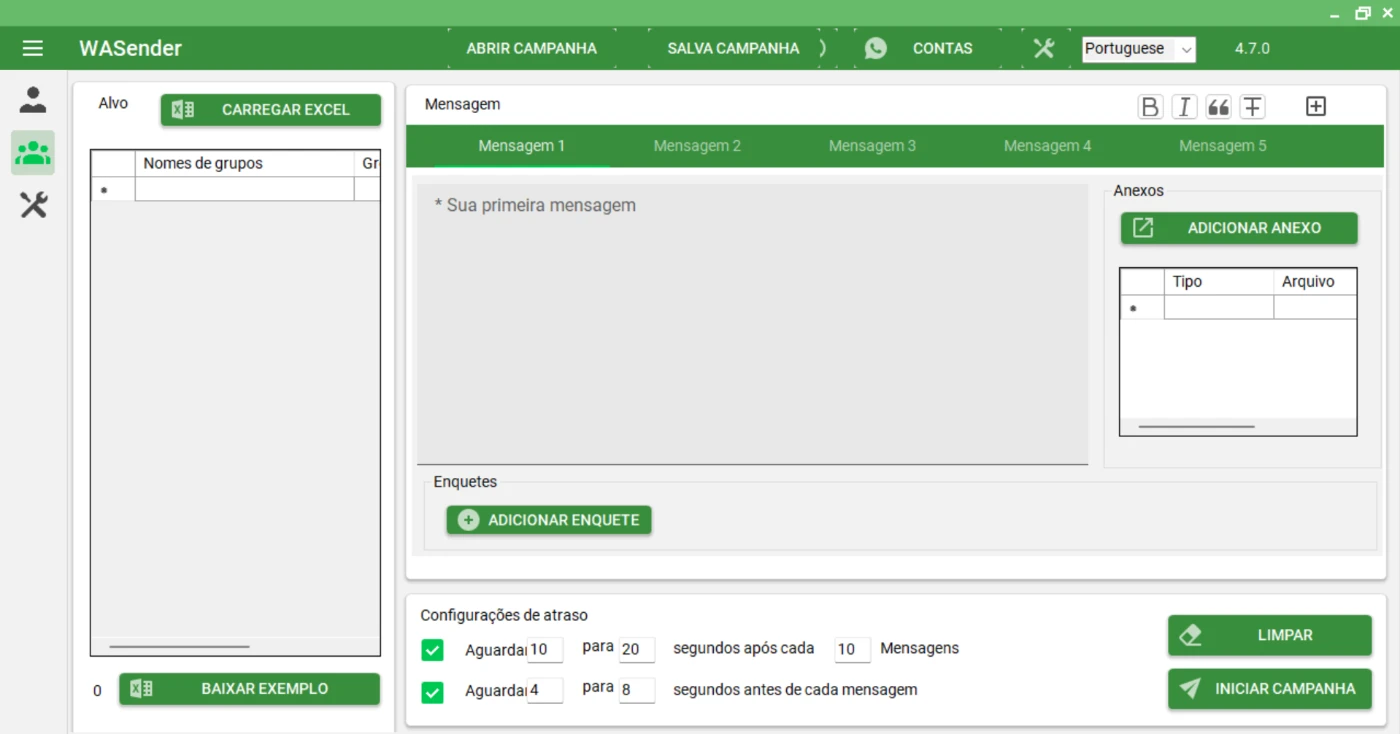Open the hamburger menu
The image size is (1400, 734).
(x=33, y=48)
